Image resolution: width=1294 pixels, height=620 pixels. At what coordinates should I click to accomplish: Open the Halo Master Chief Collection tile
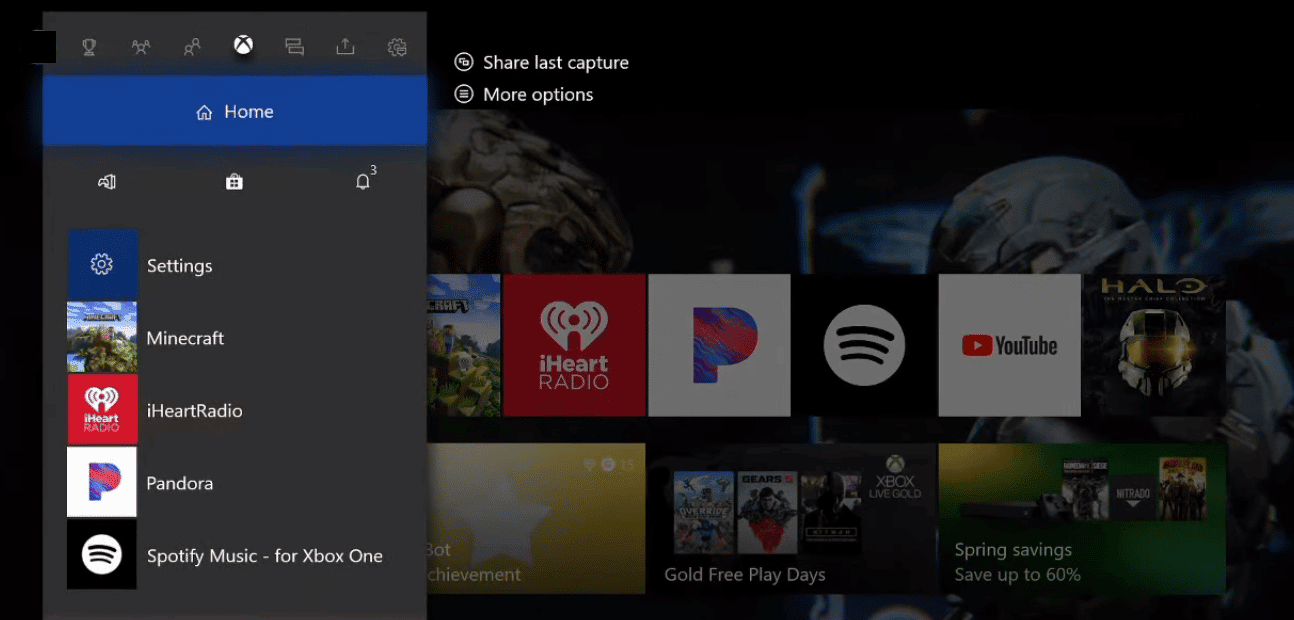pyautogui.click(x=1153, y=345)
